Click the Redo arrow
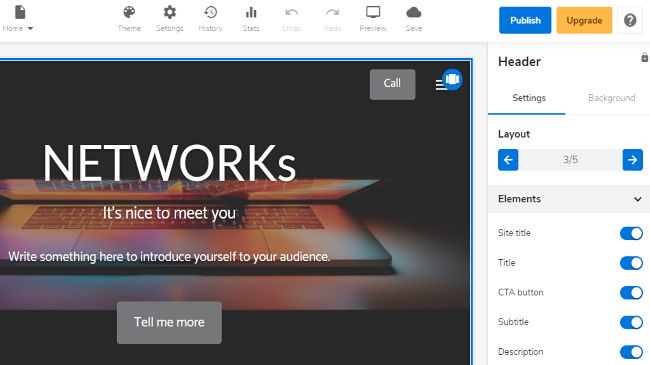650x365 pixels. 332,19
